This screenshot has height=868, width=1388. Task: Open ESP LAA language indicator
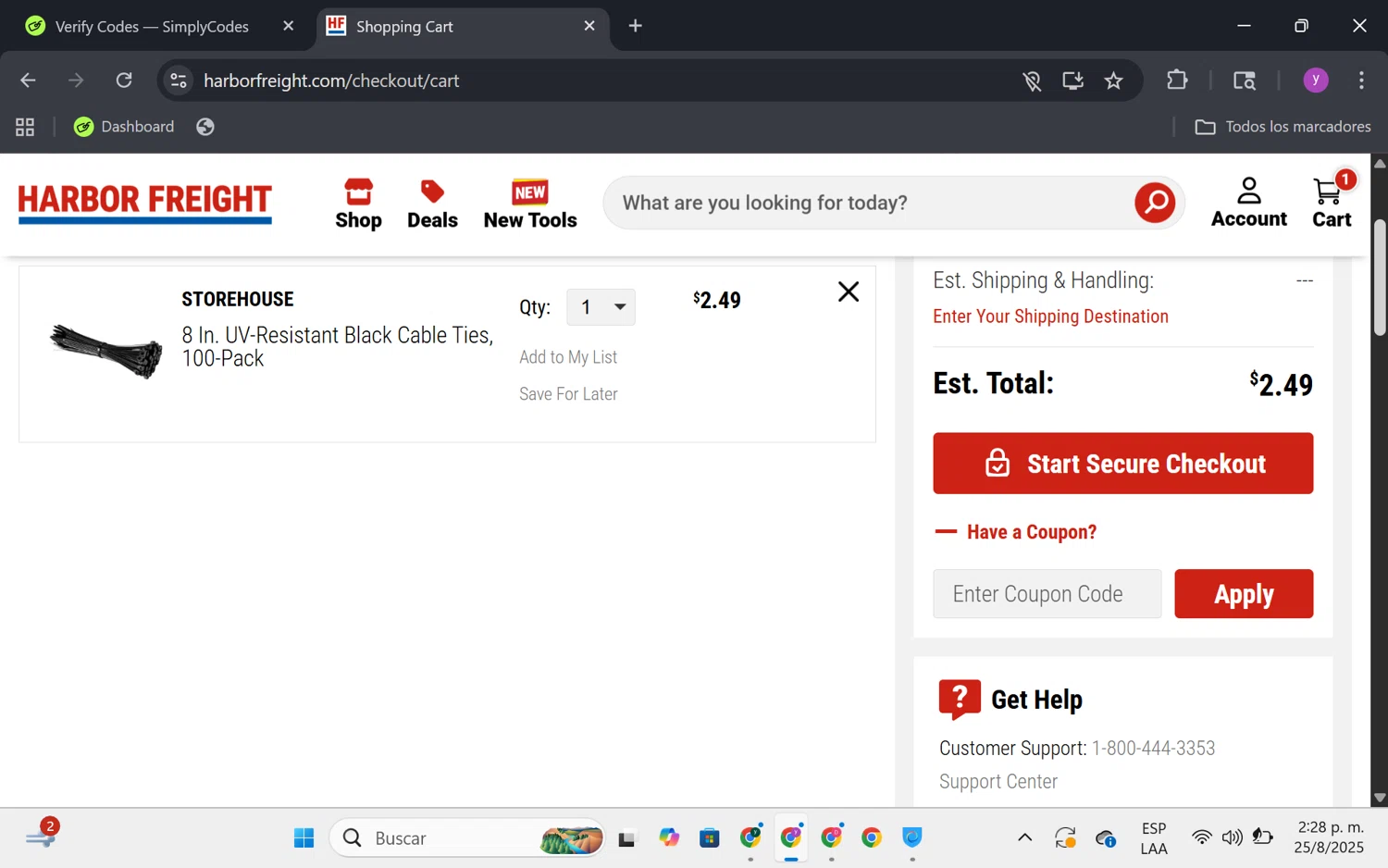point(1154,838)
